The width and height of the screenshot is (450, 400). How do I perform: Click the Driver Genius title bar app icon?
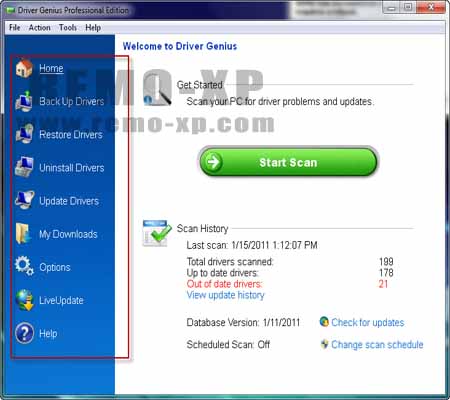click(x=11, y=10)
